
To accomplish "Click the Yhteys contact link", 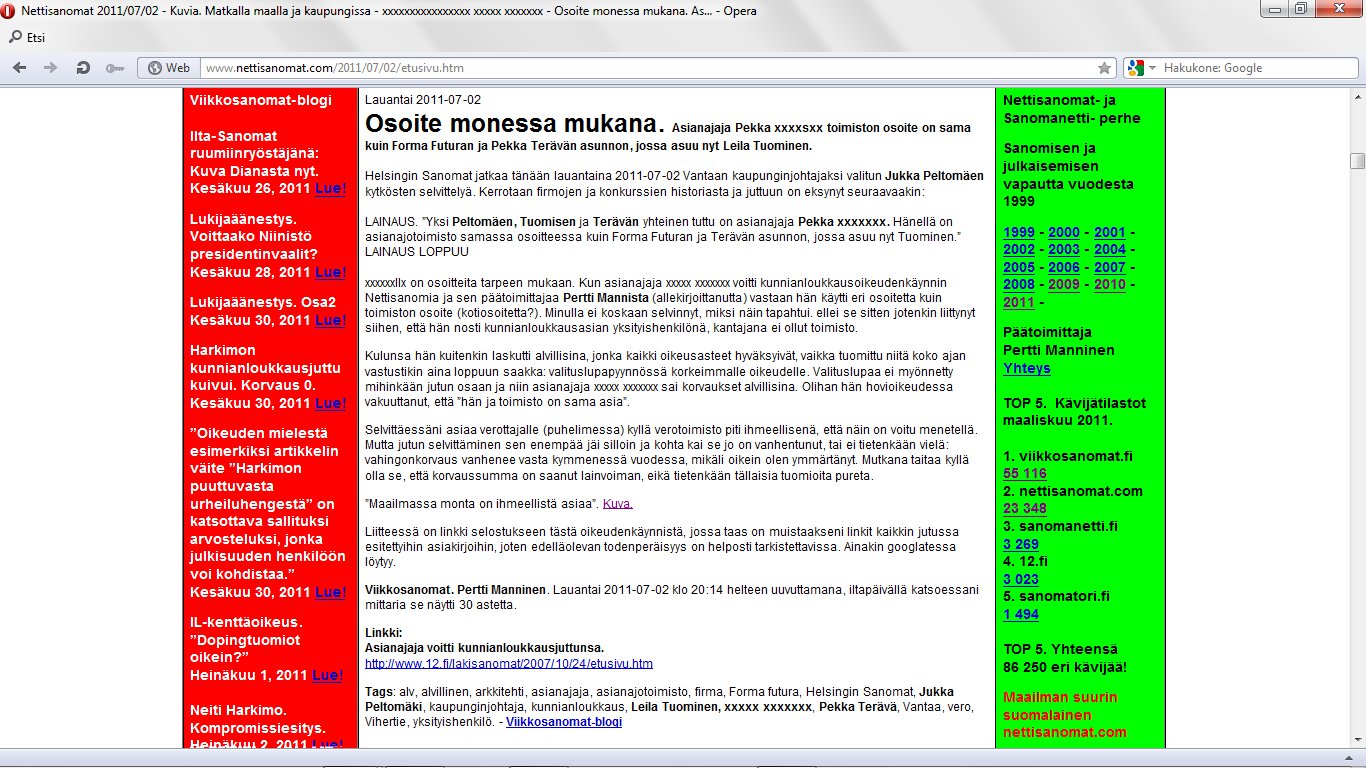I will click(1026, 368).
